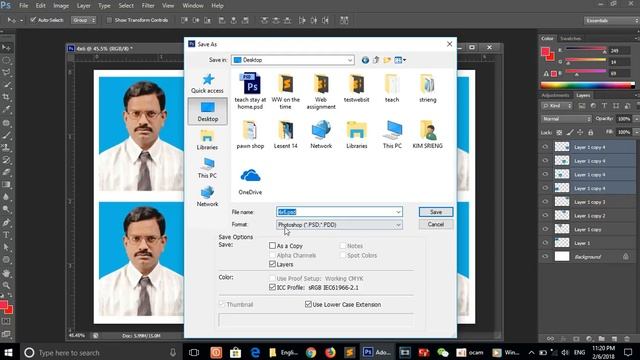This screenshot has width=640, height=360.
Task: Open Google Chrome from the taskbar
Action: point(311,352)
